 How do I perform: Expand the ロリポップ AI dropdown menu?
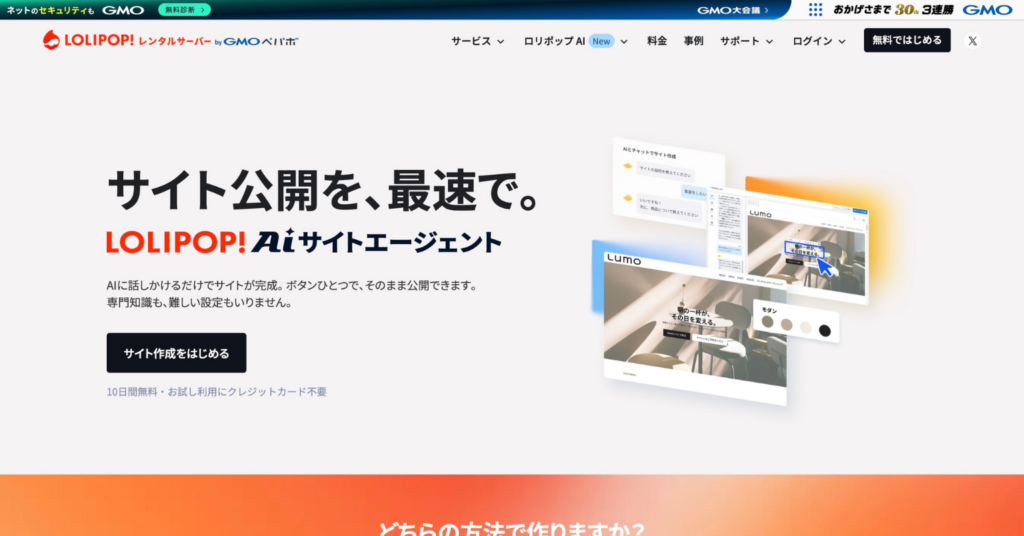575,41
